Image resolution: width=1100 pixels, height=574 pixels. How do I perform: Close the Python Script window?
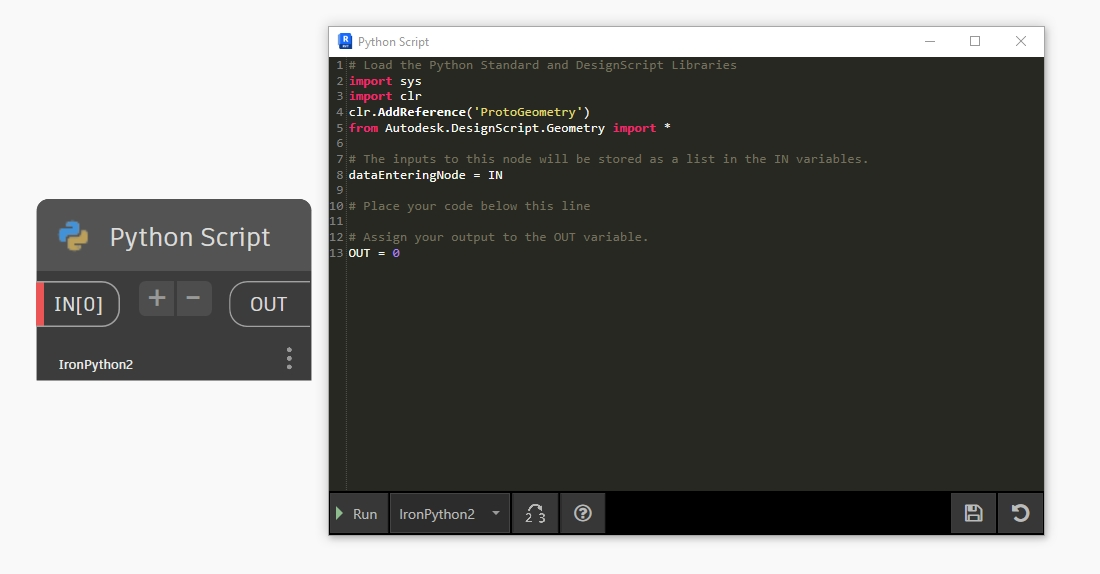point(1021,41)
